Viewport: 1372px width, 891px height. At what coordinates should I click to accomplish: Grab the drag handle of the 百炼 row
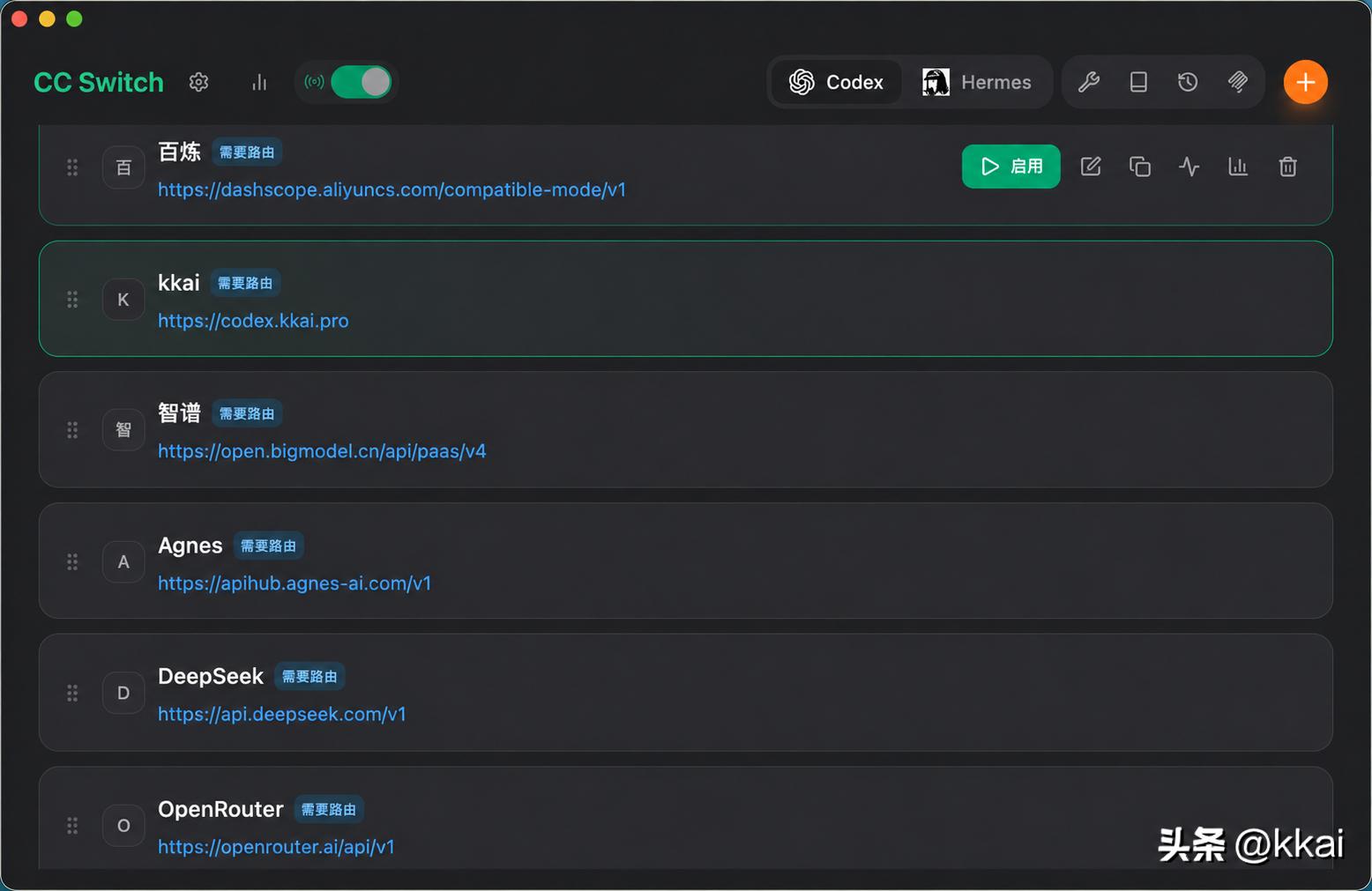click(x=72, y=167)
